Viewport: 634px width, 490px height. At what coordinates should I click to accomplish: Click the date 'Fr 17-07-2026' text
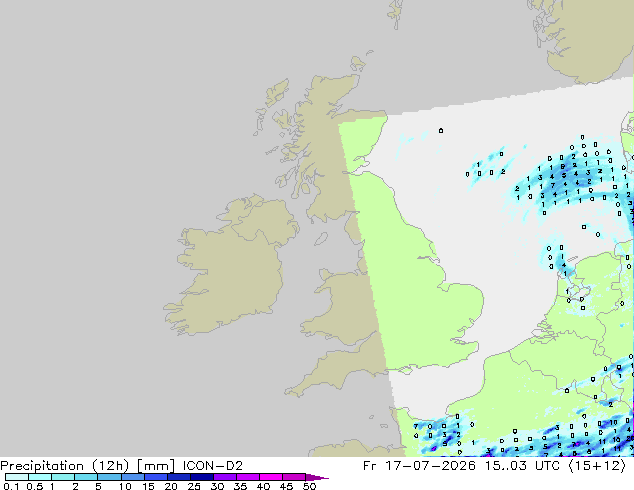pos(419,466)
